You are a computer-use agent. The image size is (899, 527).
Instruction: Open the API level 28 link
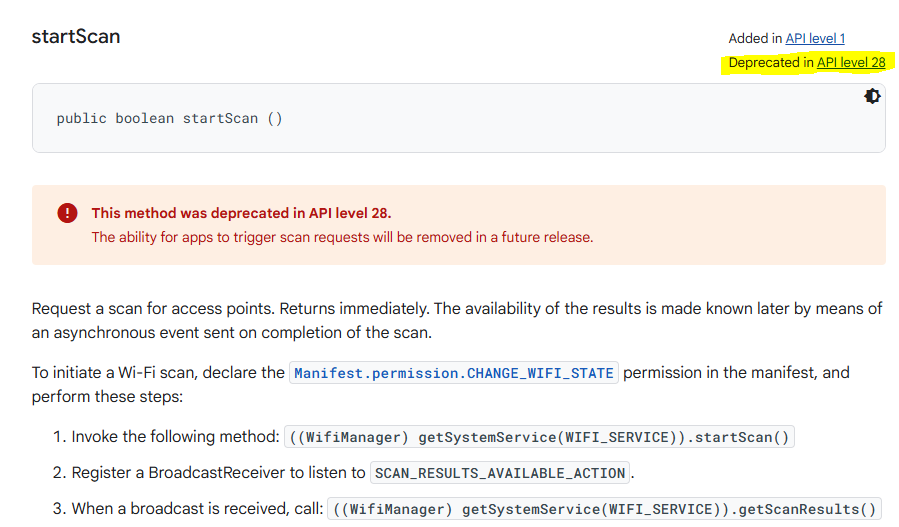(851, 62)
